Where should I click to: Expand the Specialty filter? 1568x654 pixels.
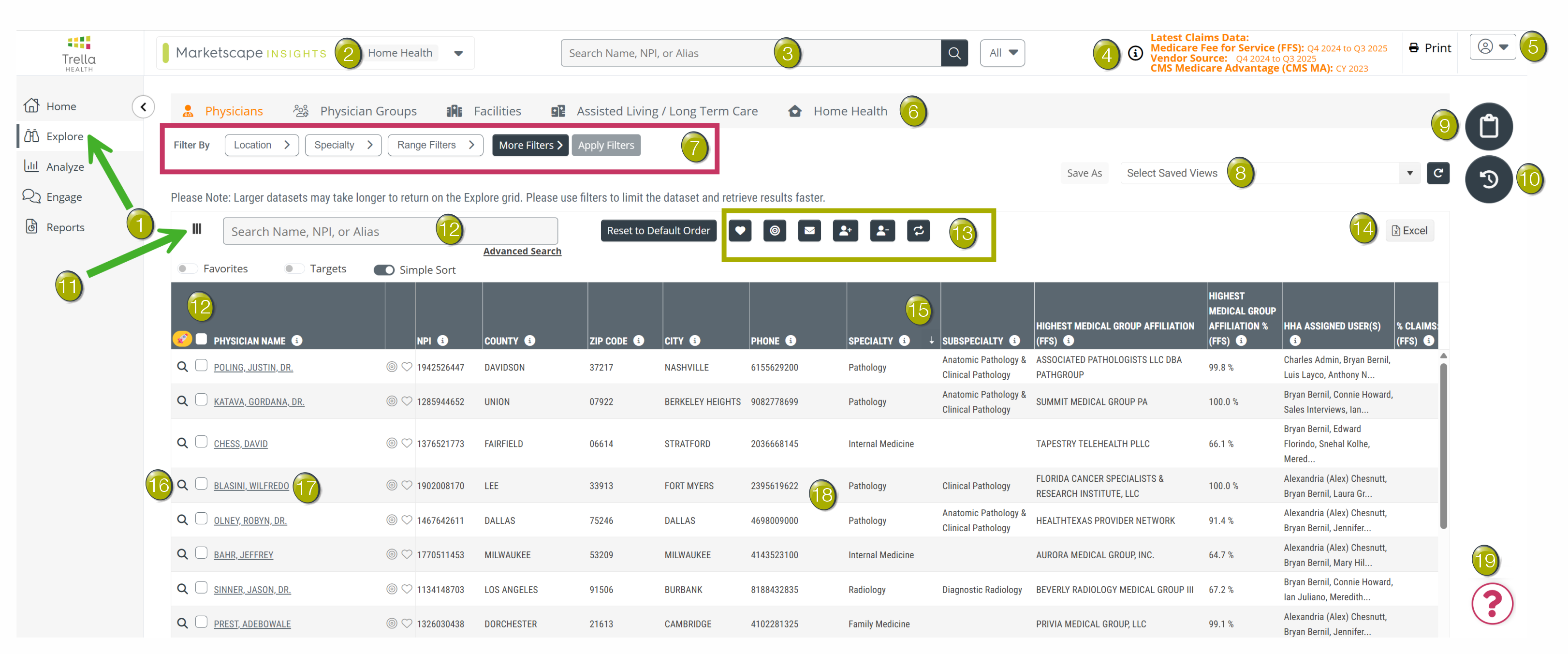pyautogui.click(x=343, y=145)
